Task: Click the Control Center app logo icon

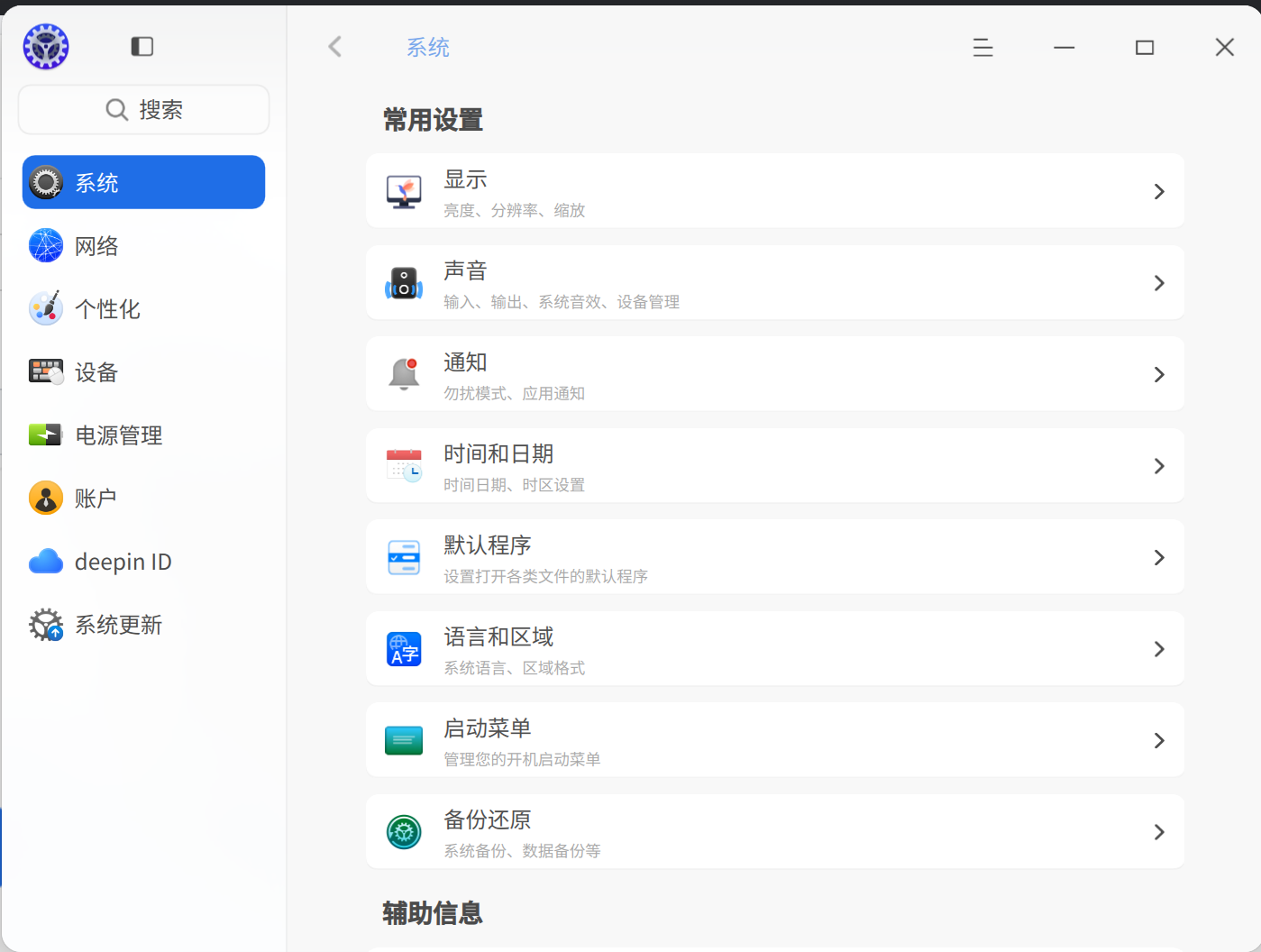Action: pyautogui.click(x=46, y=47)
